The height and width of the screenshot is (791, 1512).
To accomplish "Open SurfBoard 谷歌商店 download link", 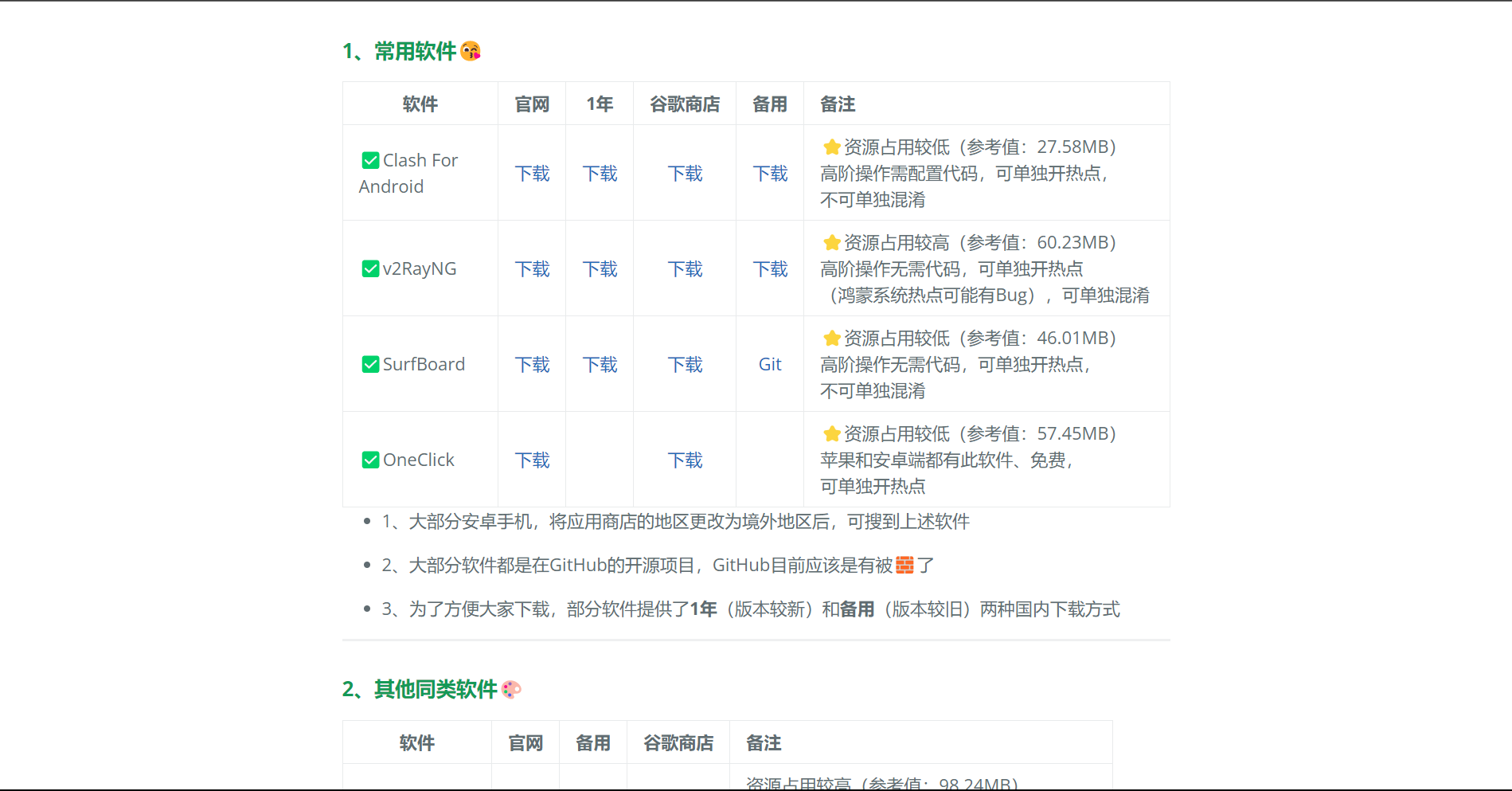I will coord(685,364).
